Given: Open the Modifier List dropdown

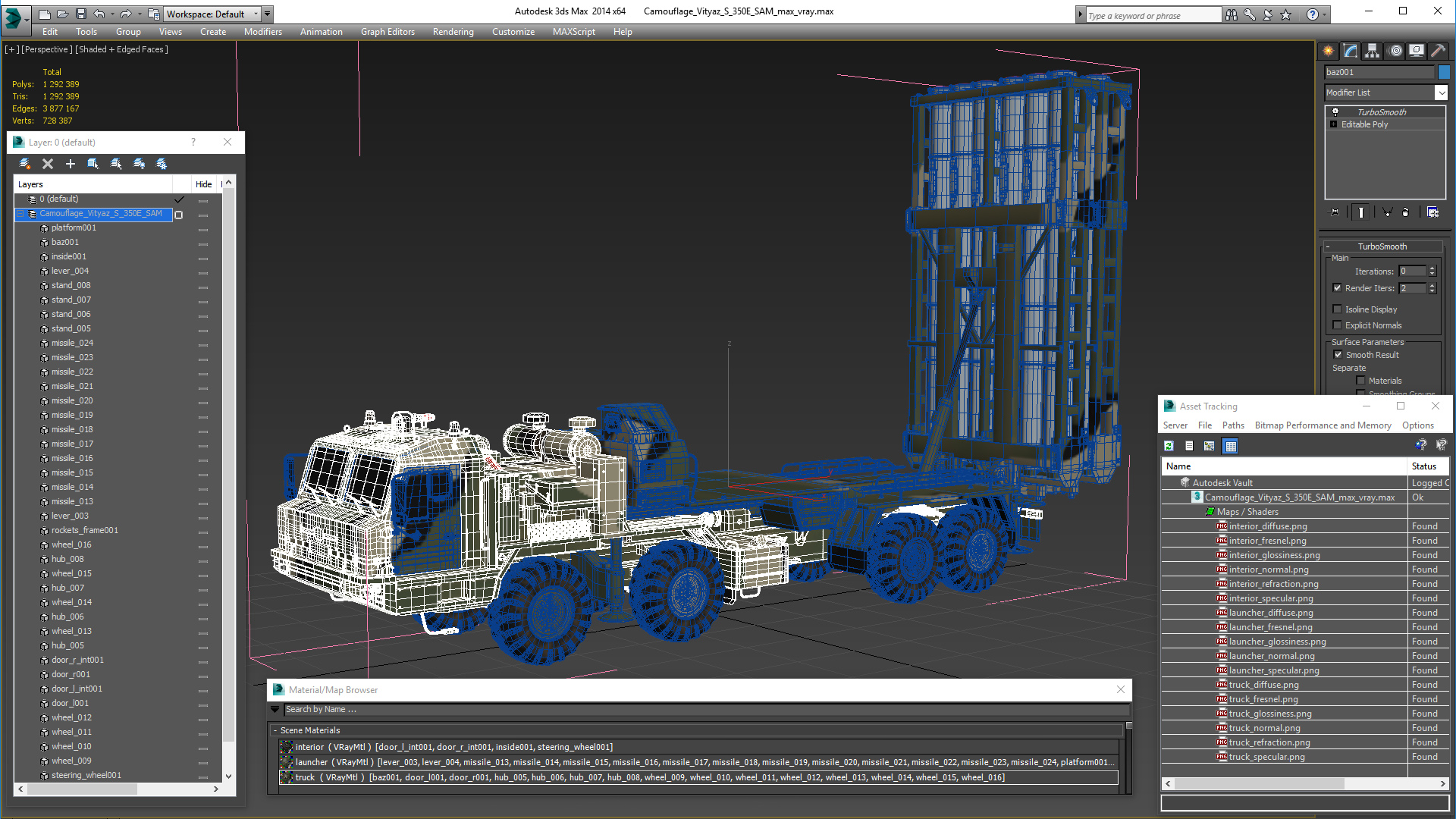Looking at the screenshot, I should [1441, 93].
